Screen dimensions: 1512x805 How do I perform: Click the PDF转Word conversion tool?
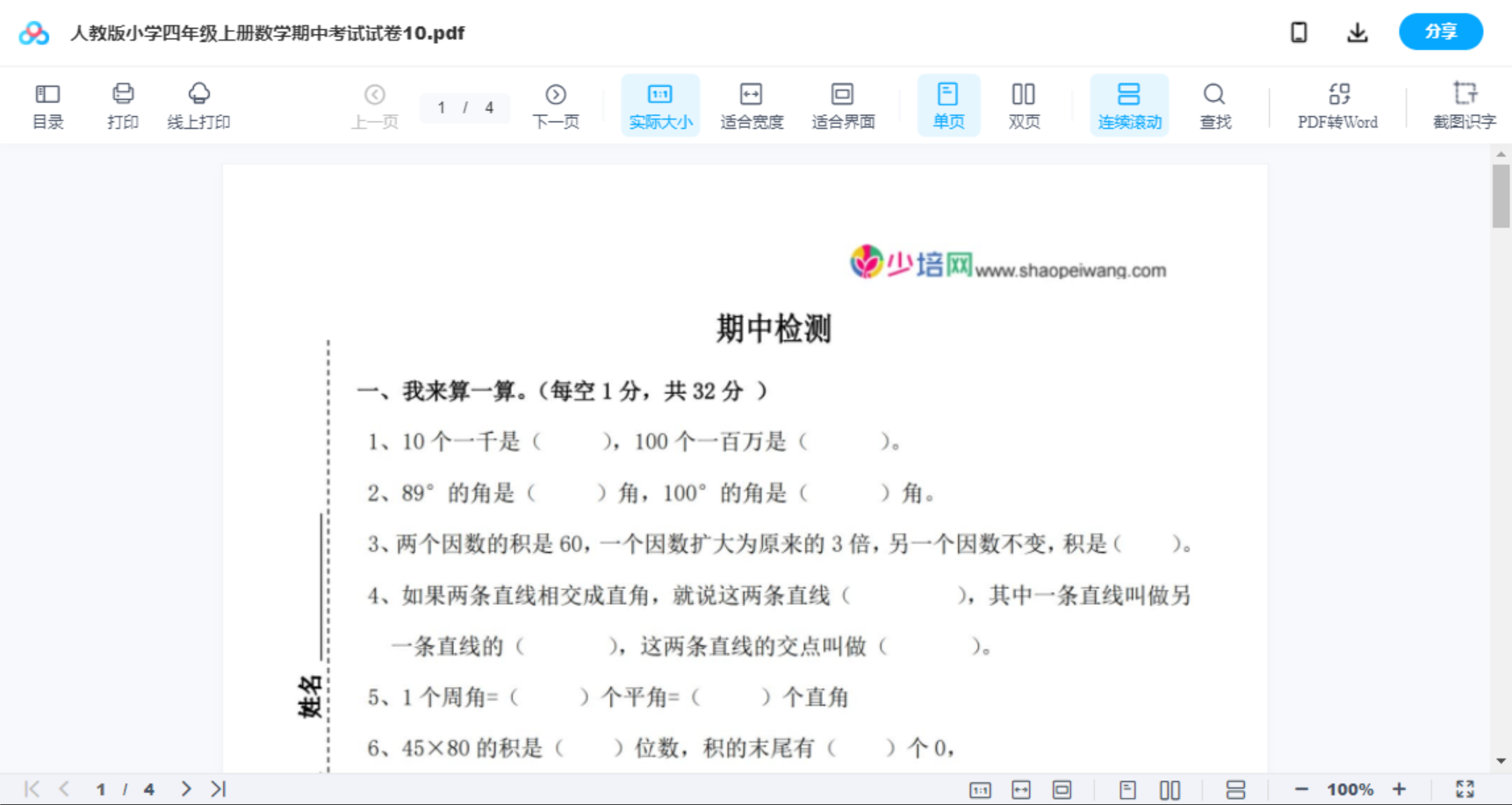[1337, 104]
